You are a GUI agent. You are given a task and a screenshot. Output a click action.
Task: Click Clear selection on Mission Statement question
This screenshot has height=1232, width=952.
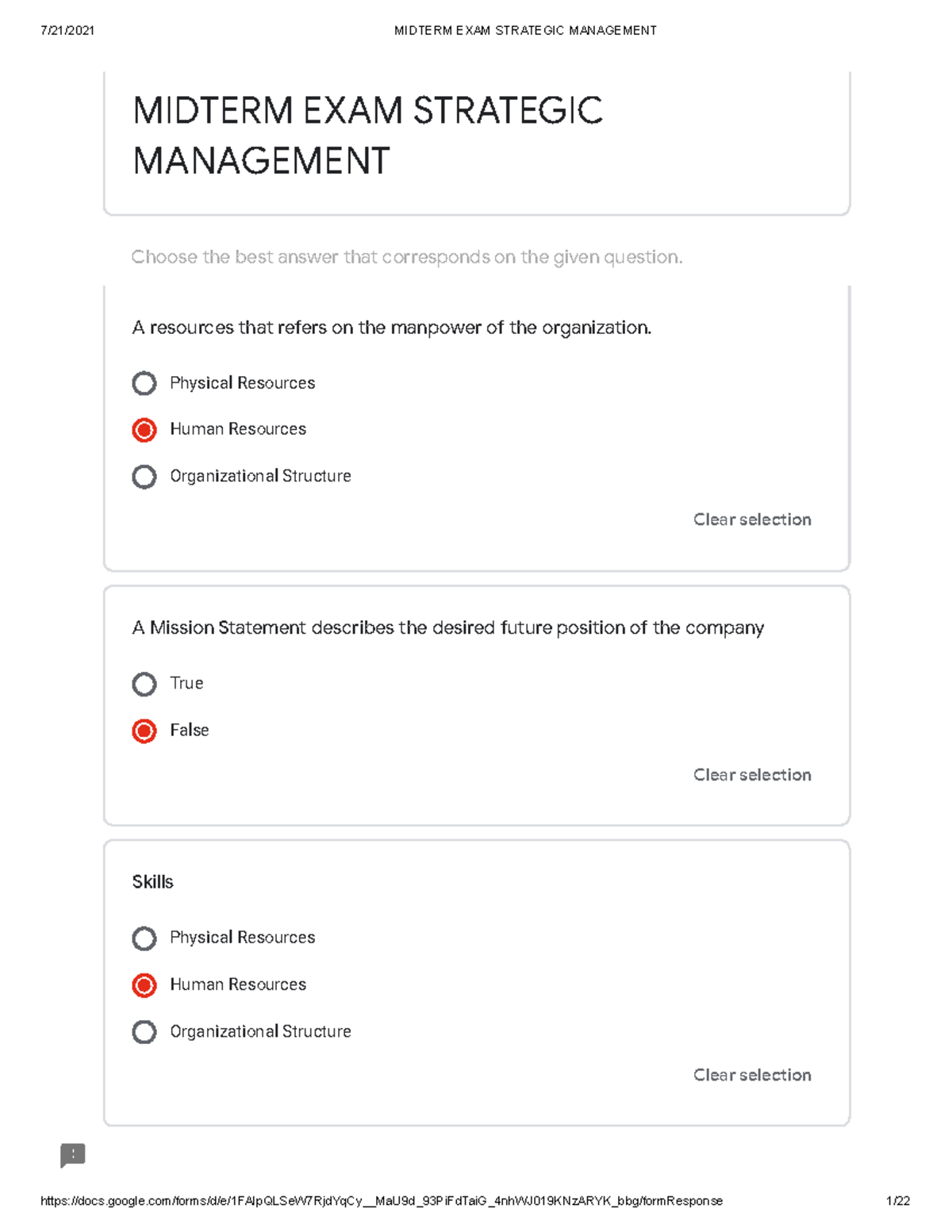[751, 775]
